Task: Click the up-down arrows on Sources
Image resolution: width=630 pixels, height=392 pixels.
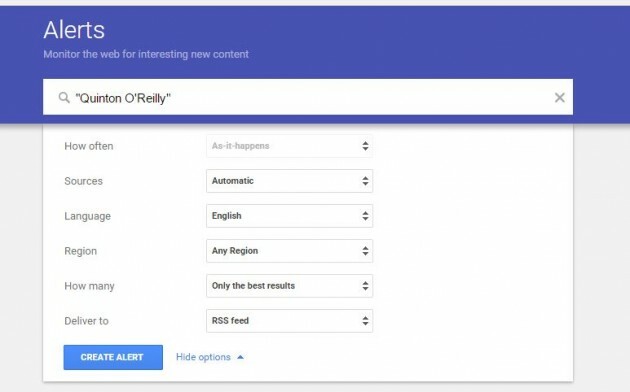Action: point(365,181)
